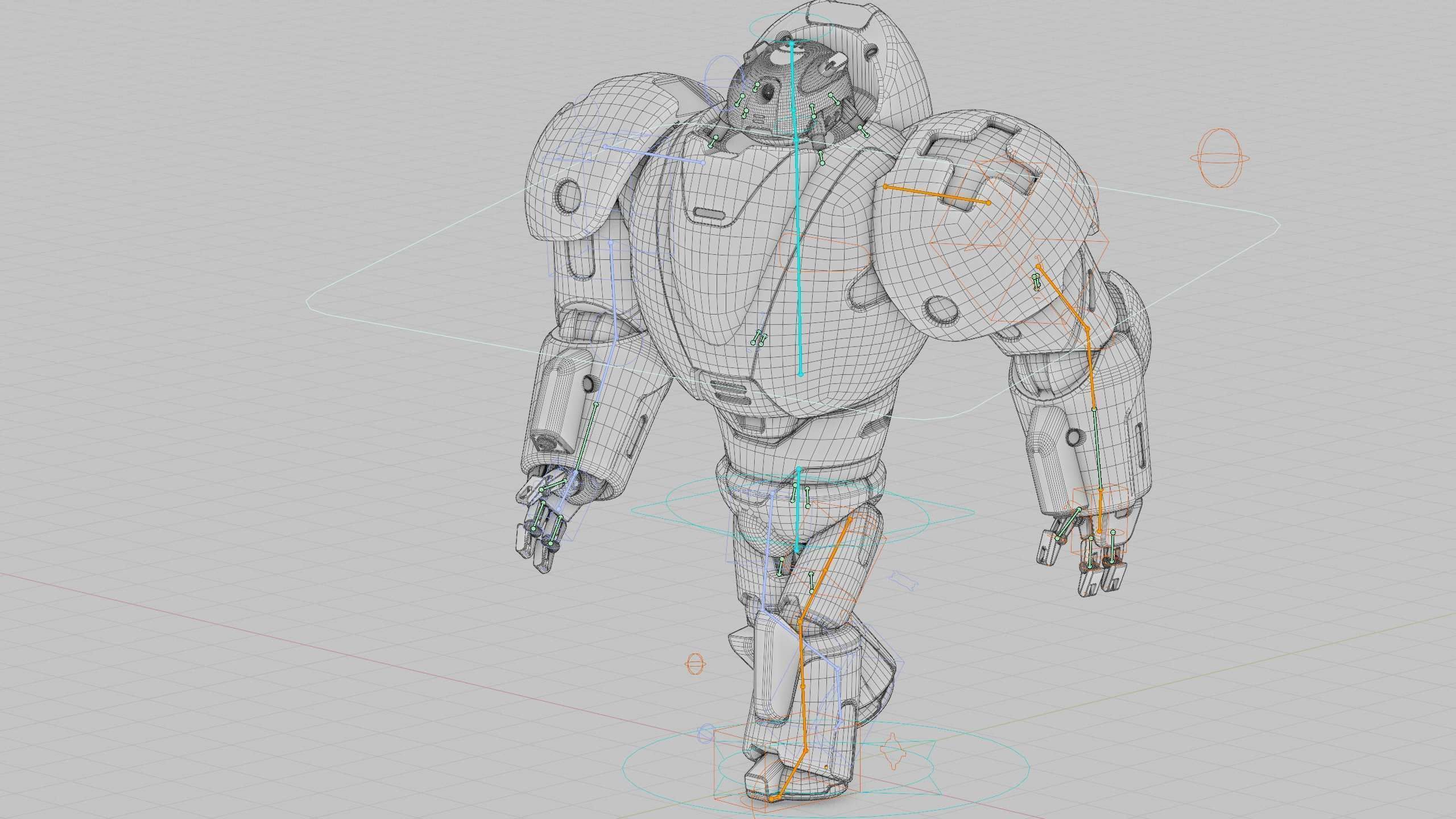
Task: Select the cyan circle control above the helmet
Action: pos(791,28)
